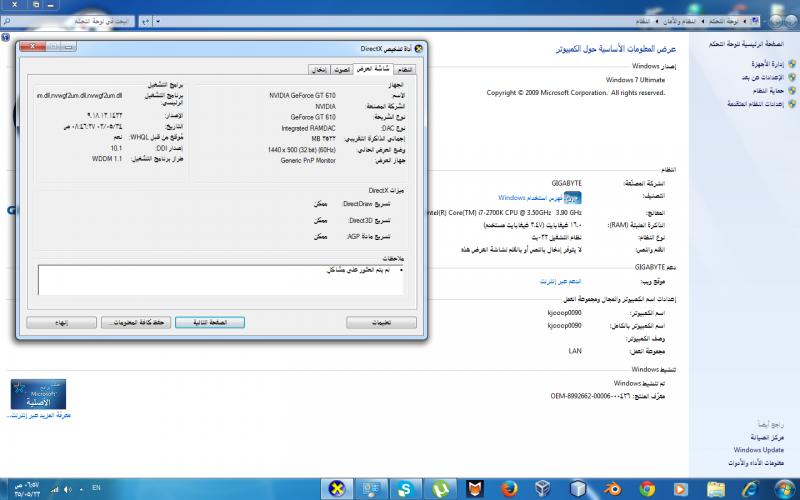This screenshot has width=800, height=500.
Task: Open Performance Information and Tools link
Action: [756, 463]
